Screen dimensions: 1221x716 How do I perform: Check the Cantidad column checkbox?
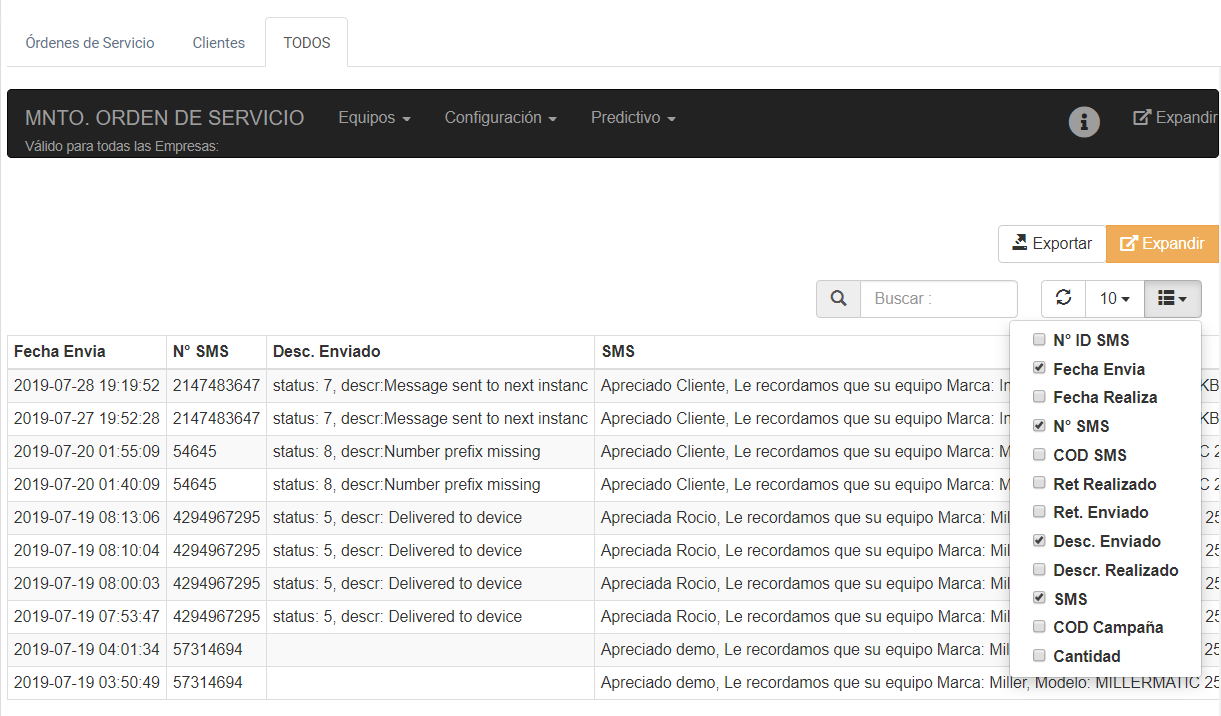1039,656
